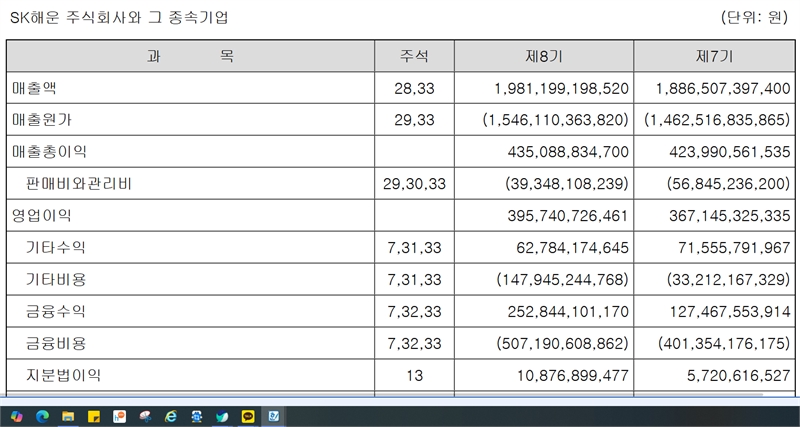Select the 영업이익 row label
Screen dimensions: 800x427
[x=41, y=215]
